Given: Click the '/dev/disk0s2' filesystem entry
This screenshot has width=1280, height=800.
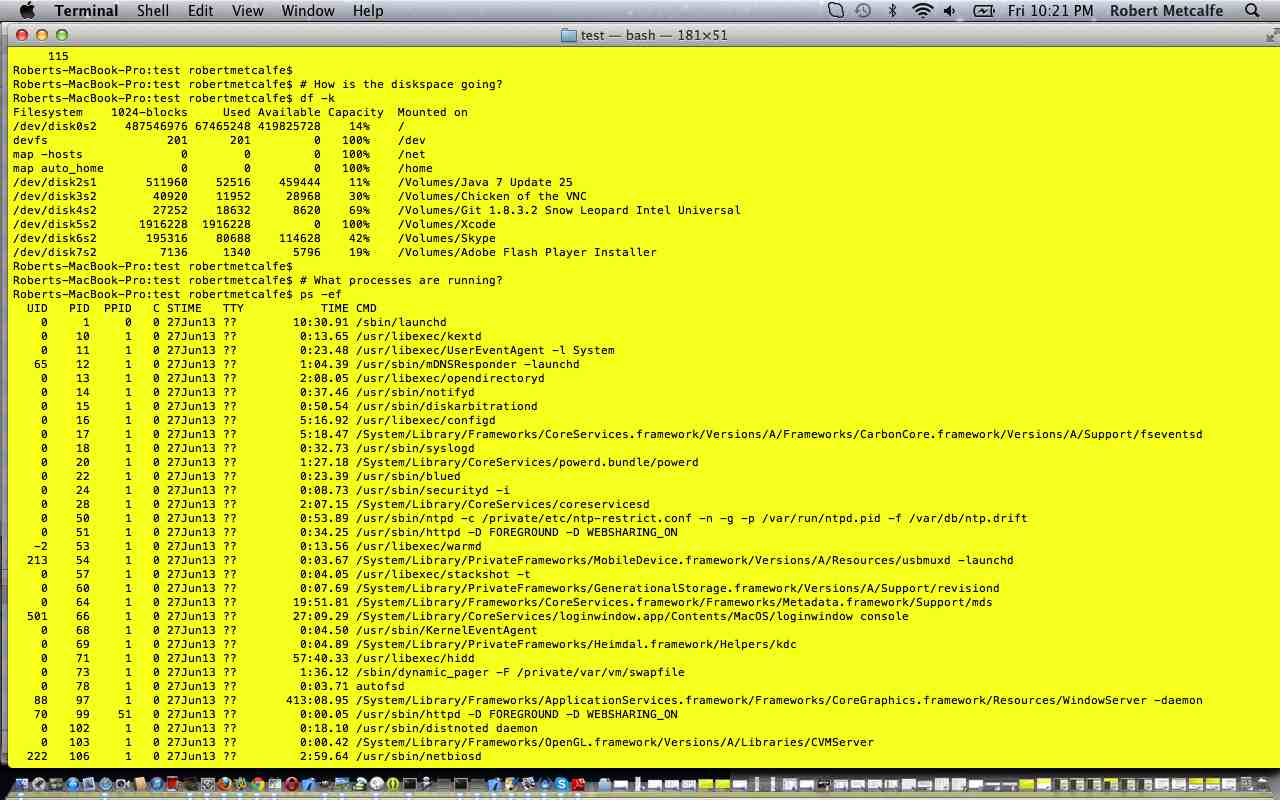Looking at the screenshot, I should tap(55, 126).
